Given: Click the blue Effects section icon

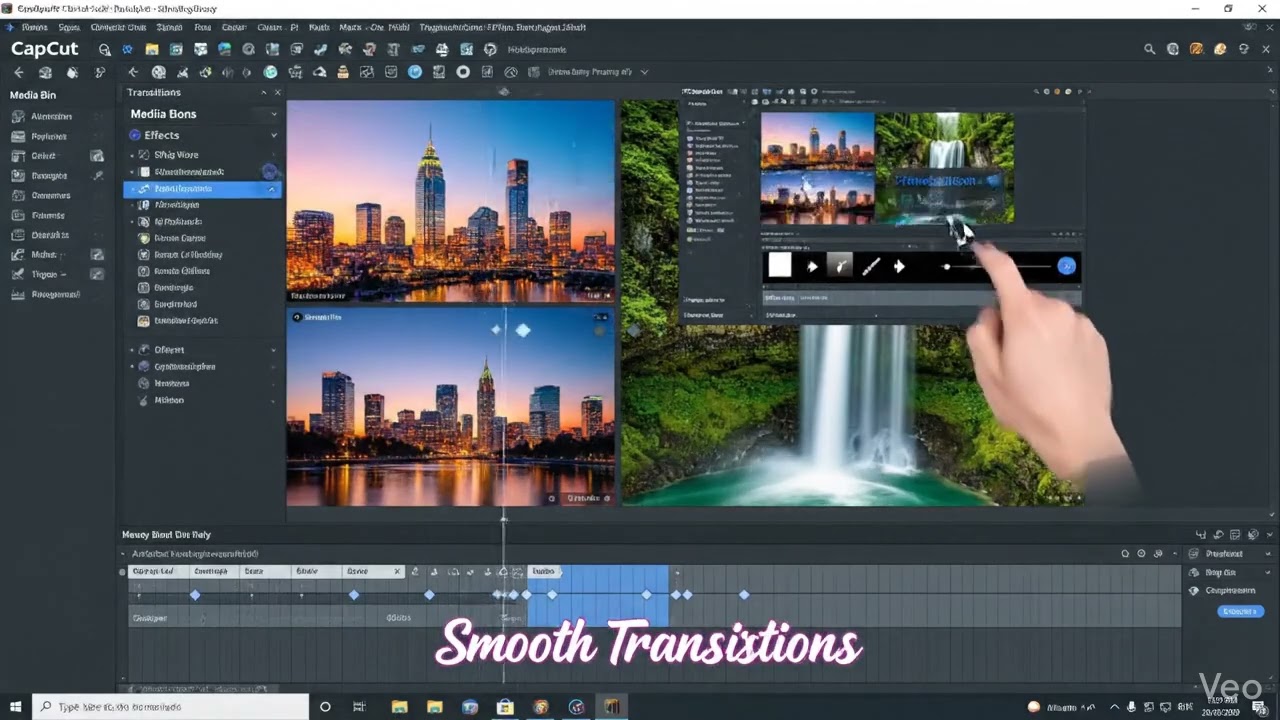Looking at the screenshot, I should point(135,135).
